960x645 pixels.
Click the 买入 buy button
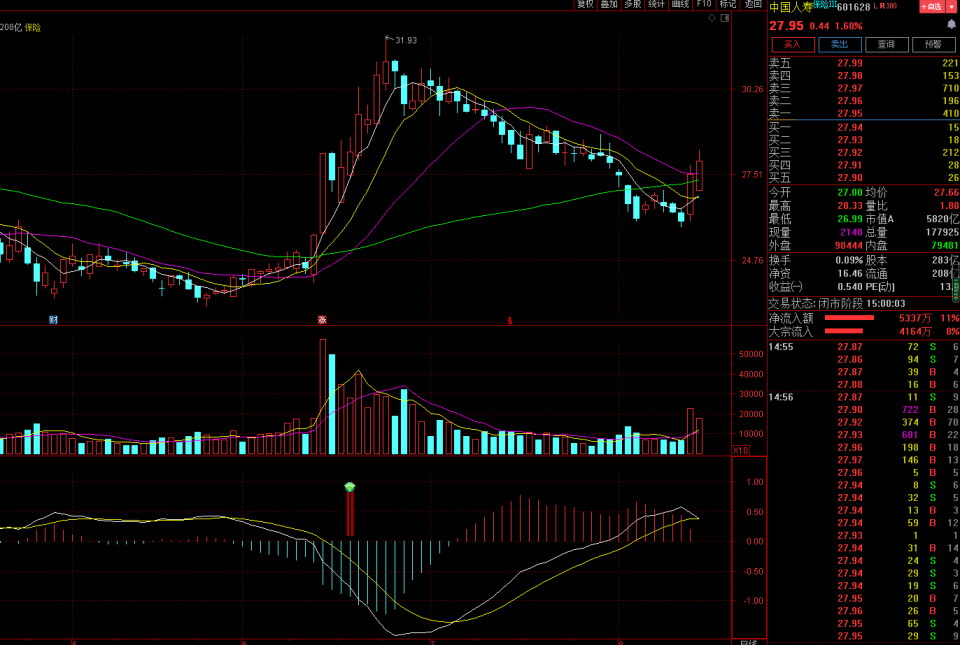pos(793,44)
